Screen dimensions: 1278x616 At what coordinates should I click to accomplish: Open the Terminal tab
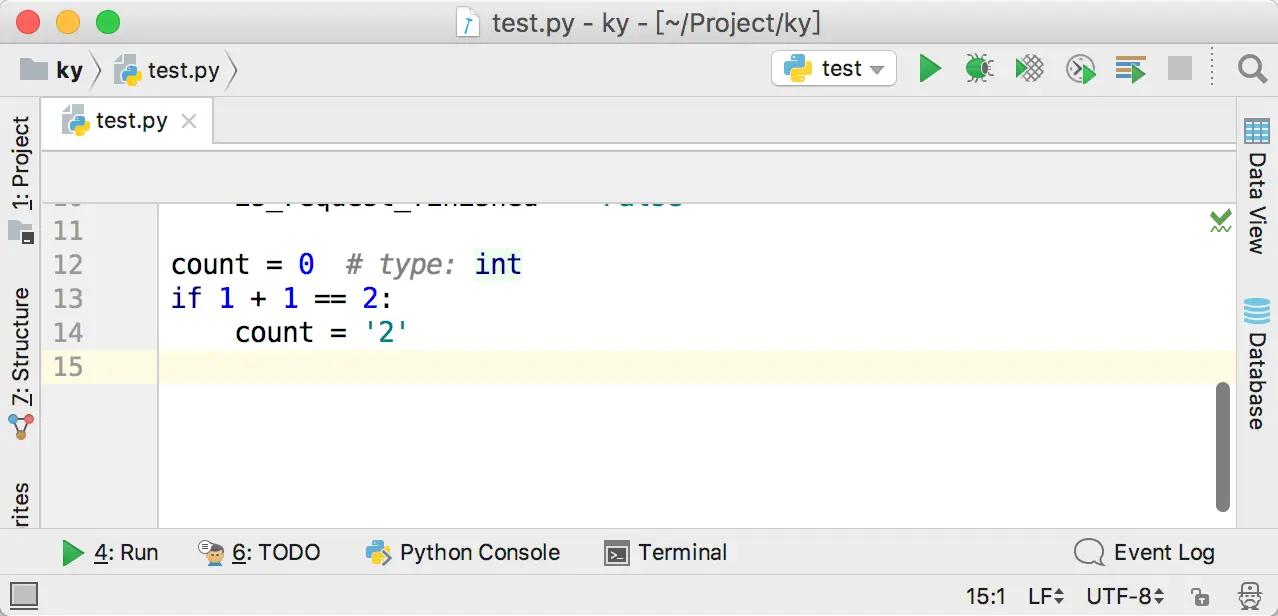click(666, 552)
